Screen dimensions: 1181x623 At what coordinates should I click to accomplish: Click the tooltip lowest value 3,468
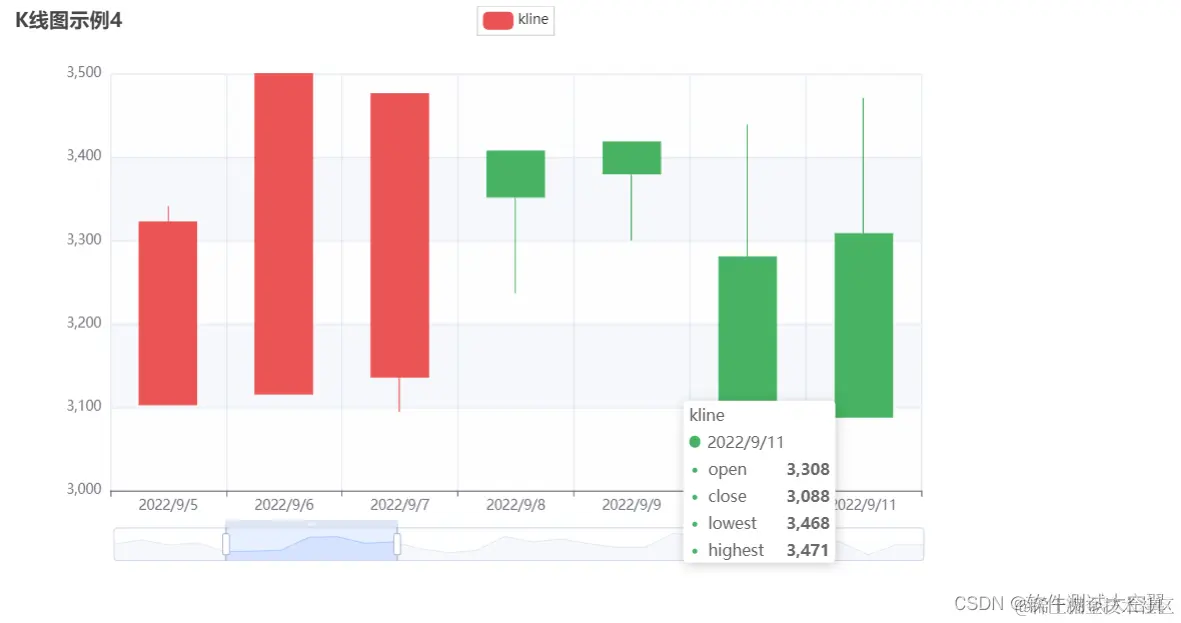808,524
